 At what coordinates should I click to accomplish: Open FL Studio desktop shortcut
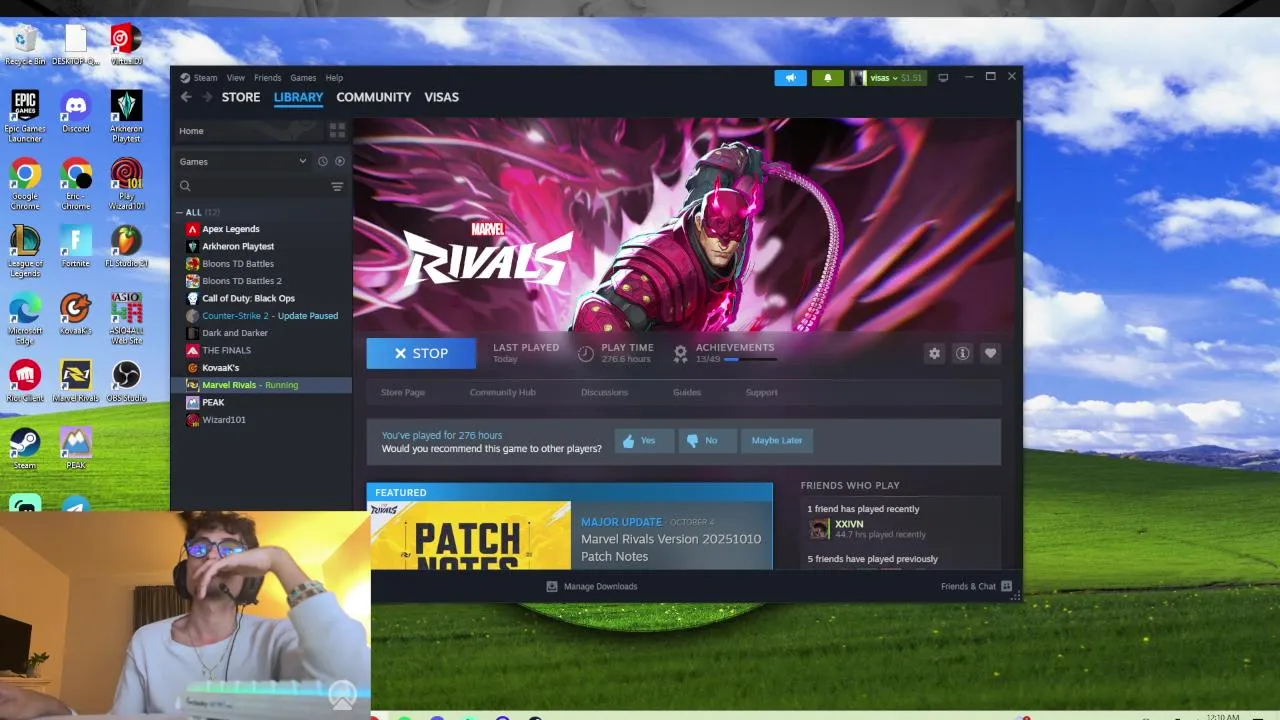126,246
